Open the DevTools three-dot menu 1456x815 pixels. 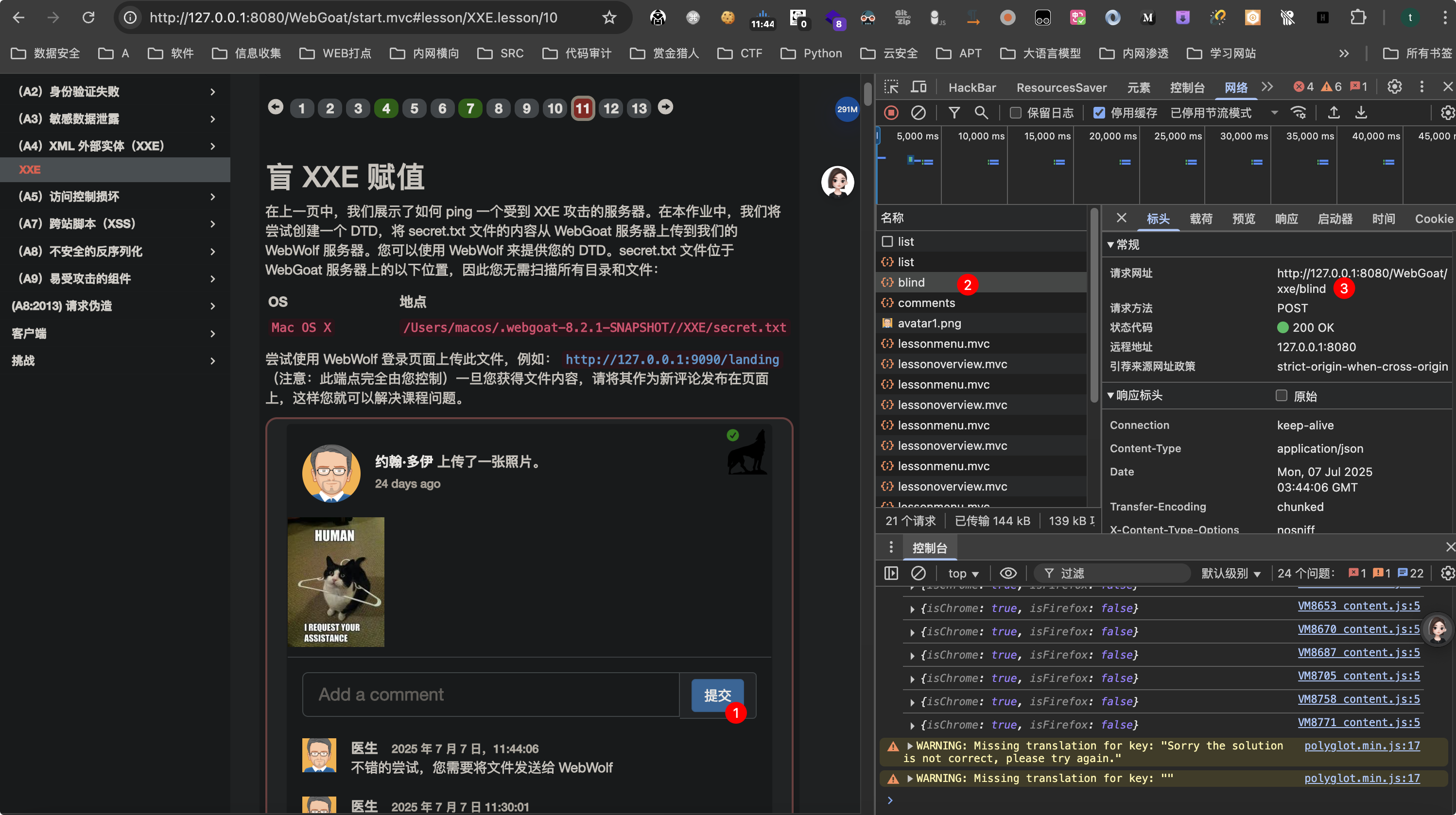(x=1422, y=87)
